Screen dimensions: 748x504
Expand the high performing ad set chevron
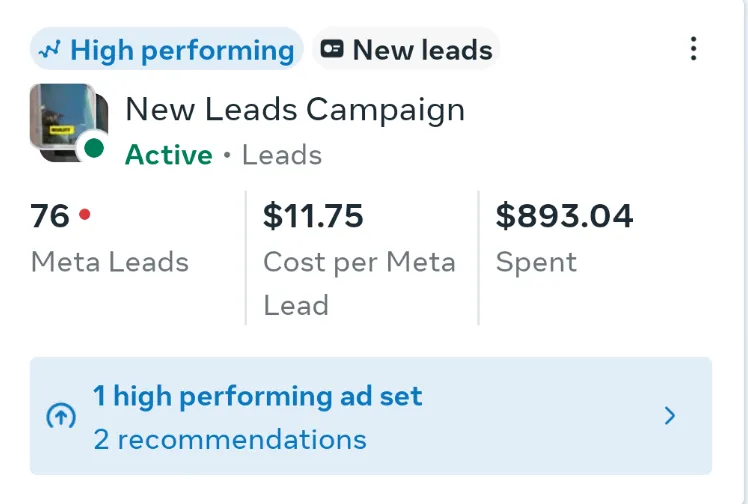click(670, 416)
